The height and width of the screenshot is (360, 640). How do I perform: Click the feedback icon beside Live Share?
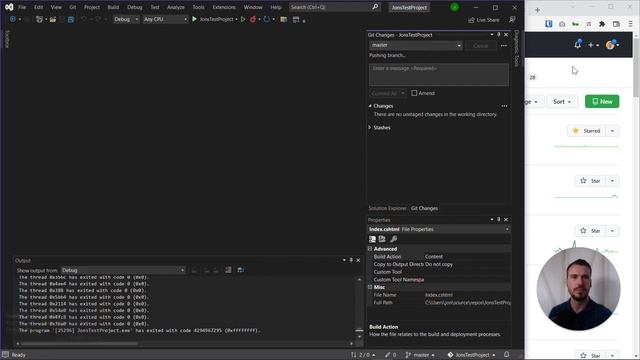point(512,19)
